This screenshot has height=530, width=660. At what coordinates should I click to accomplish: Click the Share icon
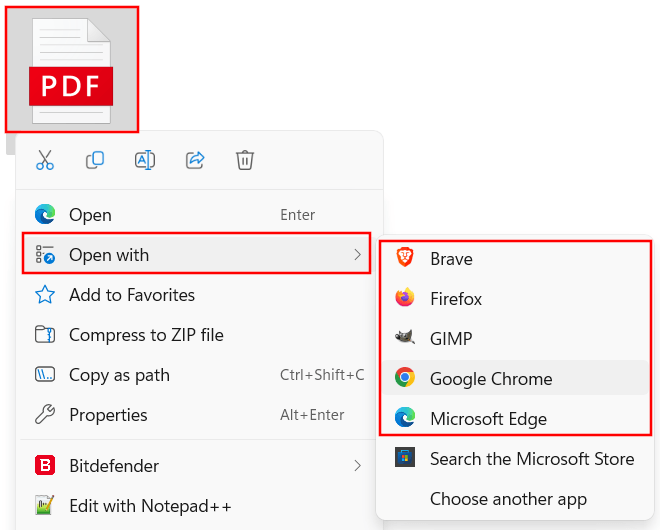pyautogui.click(x=195, y=160)
